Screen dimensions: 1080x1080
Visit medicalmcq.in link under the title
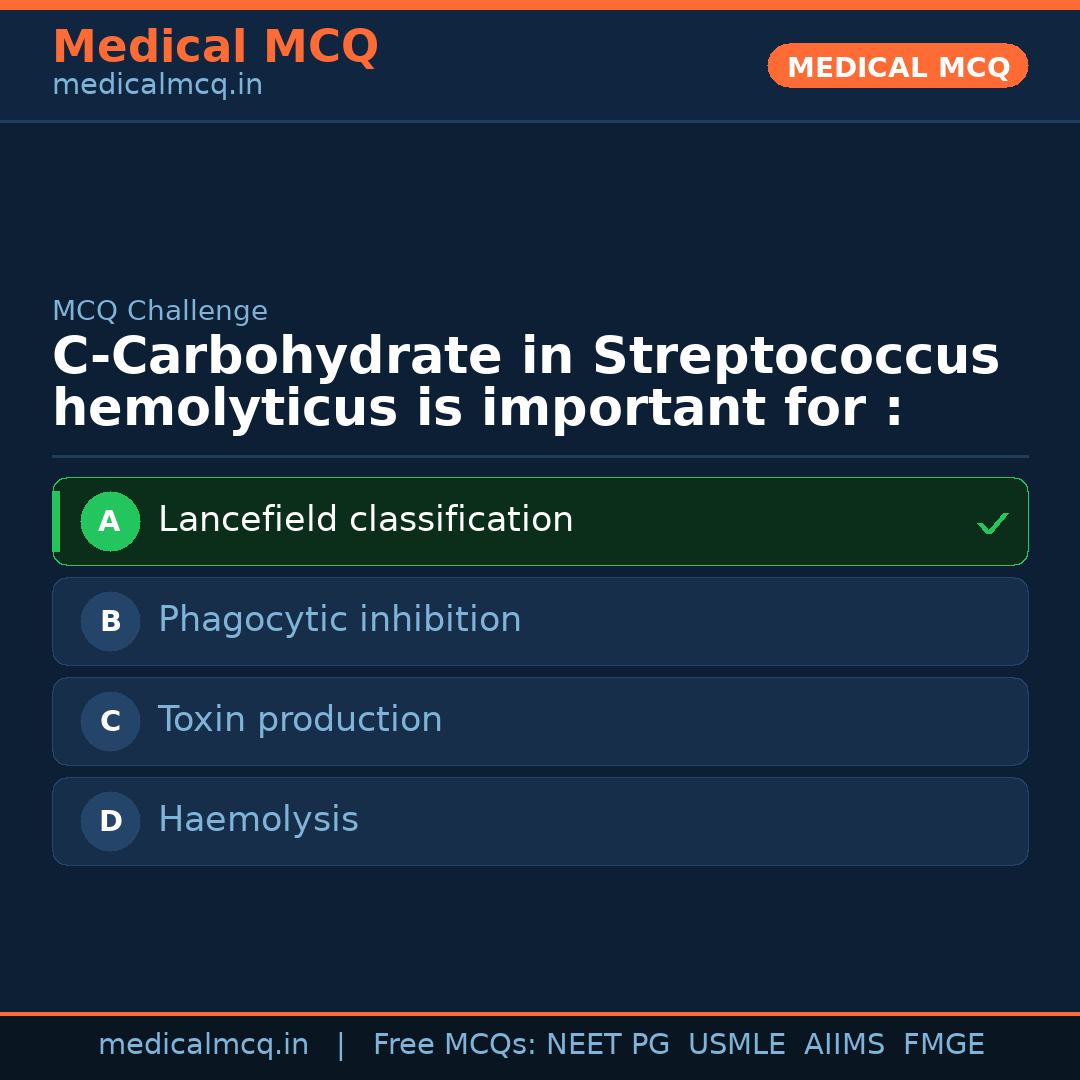[157, 86]
